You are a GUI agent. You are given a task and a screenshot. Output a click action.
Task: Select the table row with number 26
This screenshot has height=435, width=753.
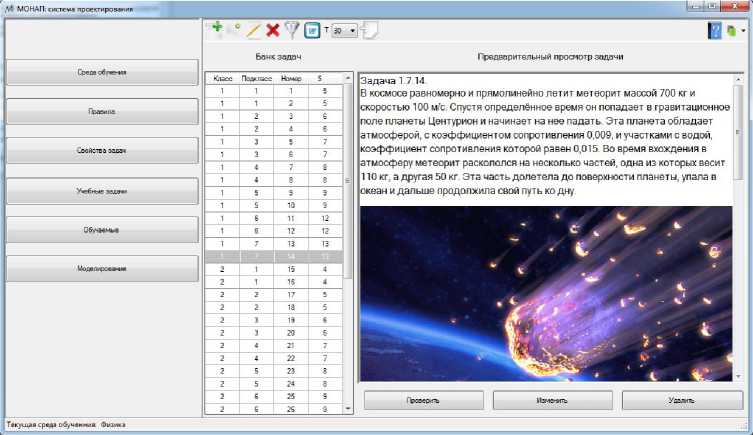point(274,409)
